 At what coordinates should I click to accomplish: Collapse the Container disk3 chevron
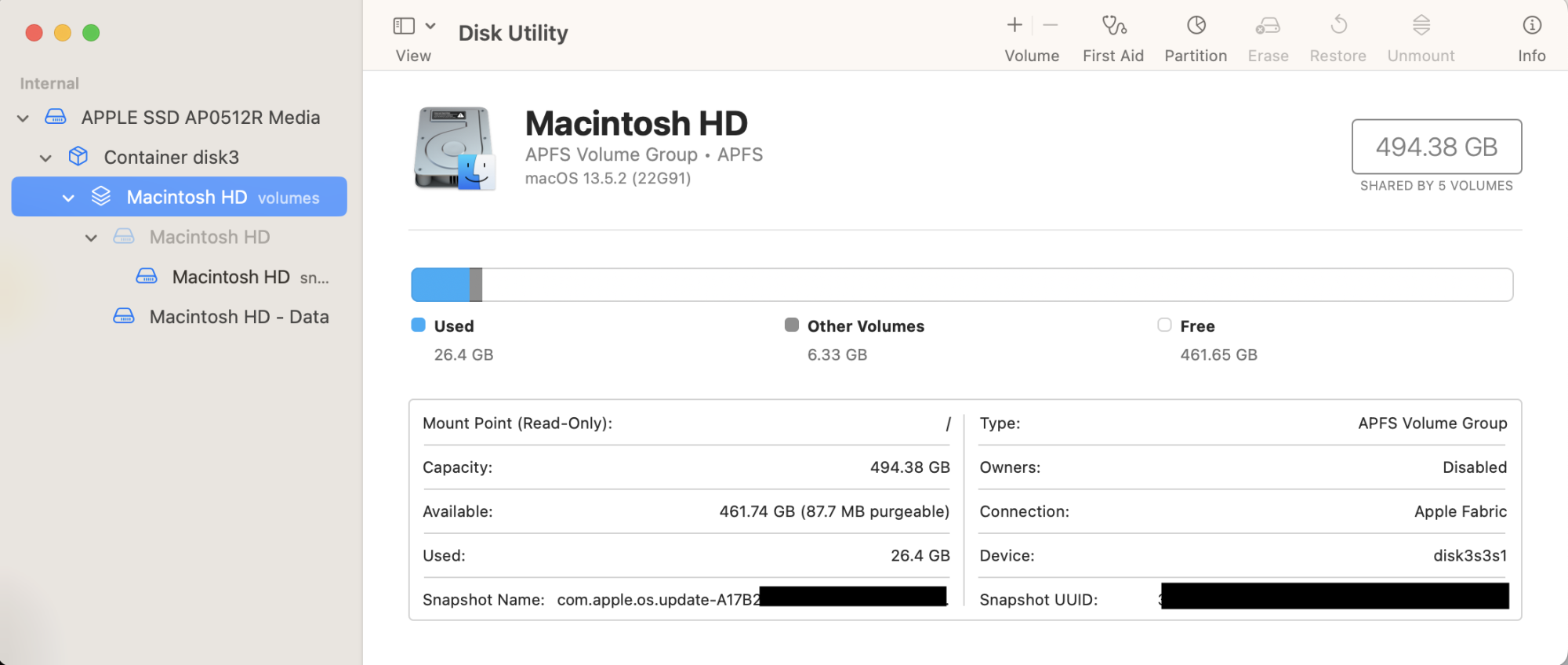pyautogui.click(x=45, y=158)
